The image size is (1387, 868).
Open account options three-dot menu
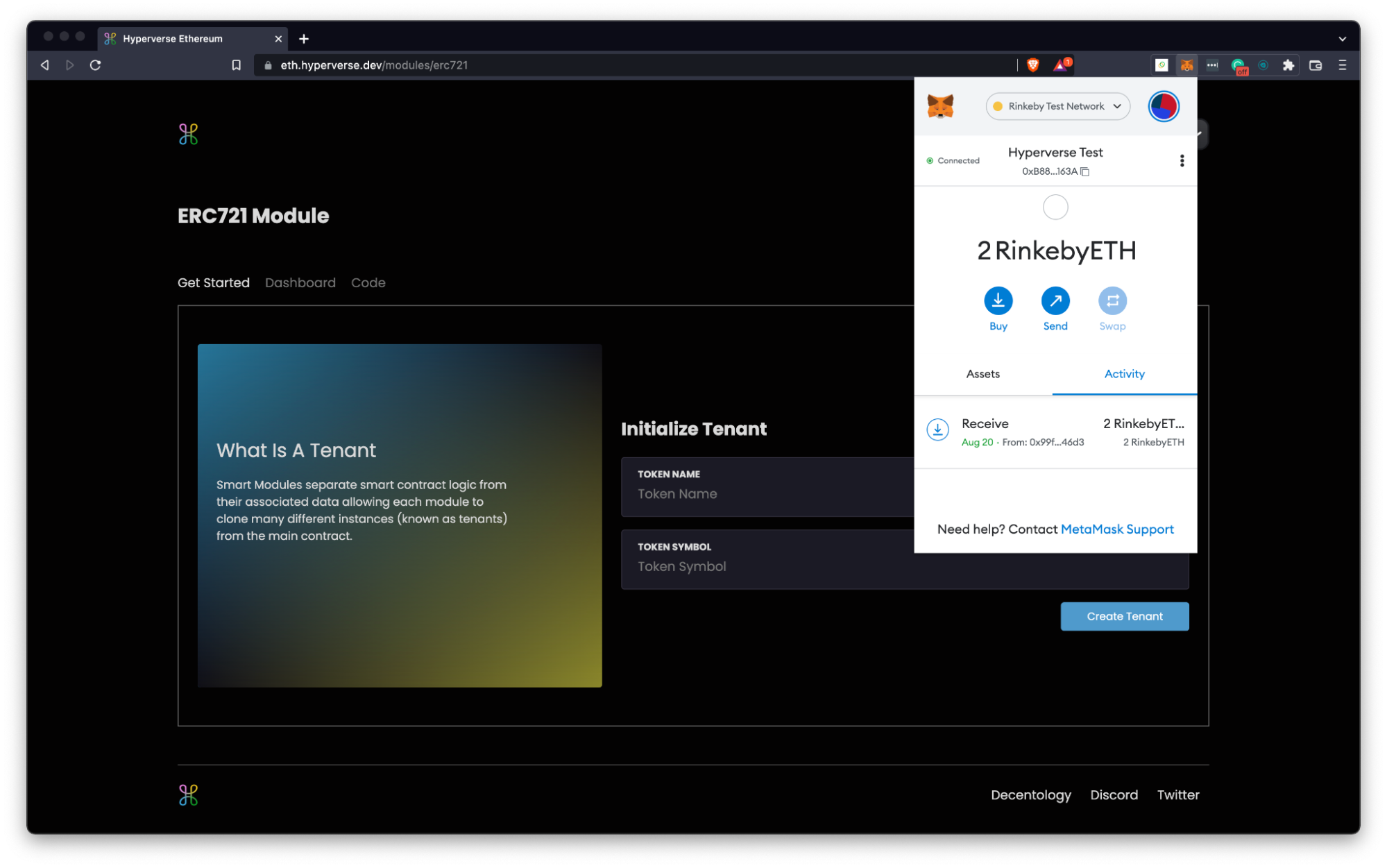(1182, 161)
